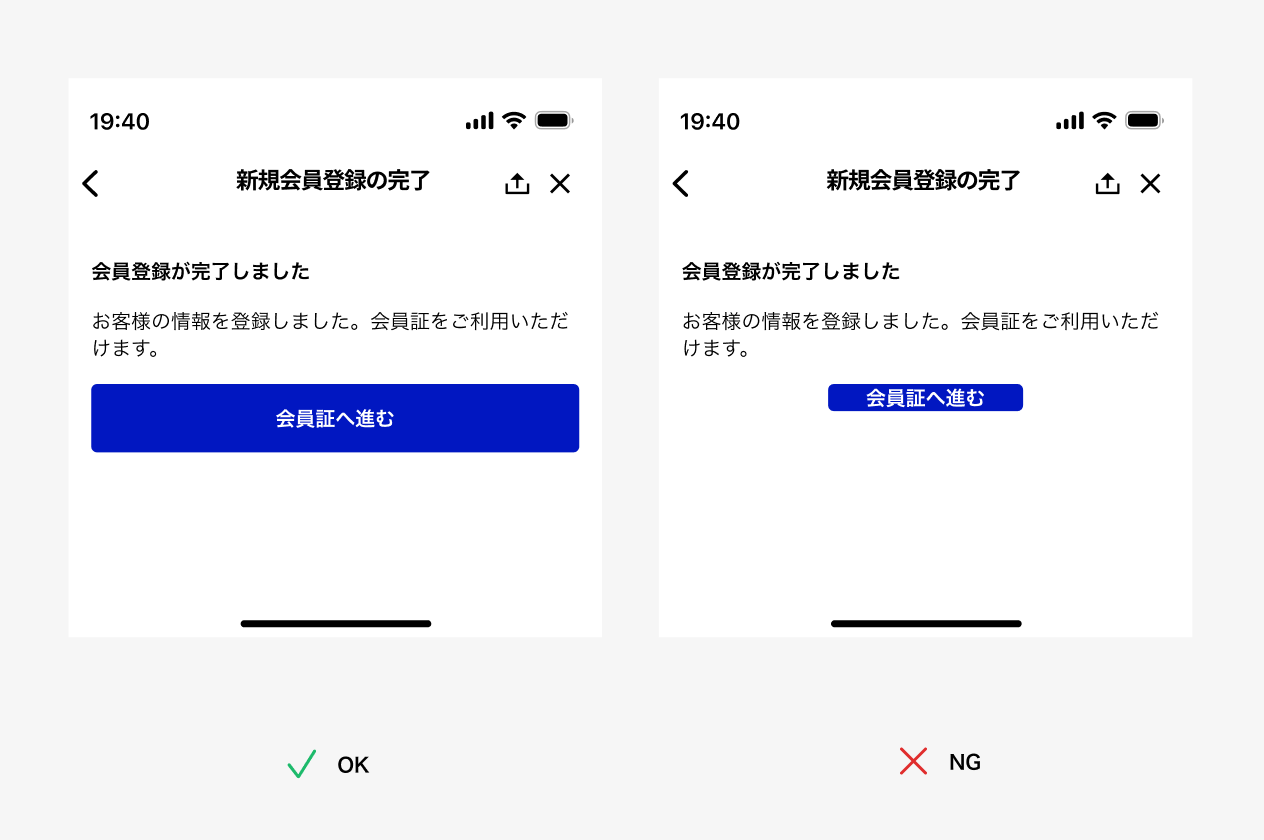Click the green checkmark next to OK
1264x840 pixels.
pyautogui.click(x=301, y=764)
